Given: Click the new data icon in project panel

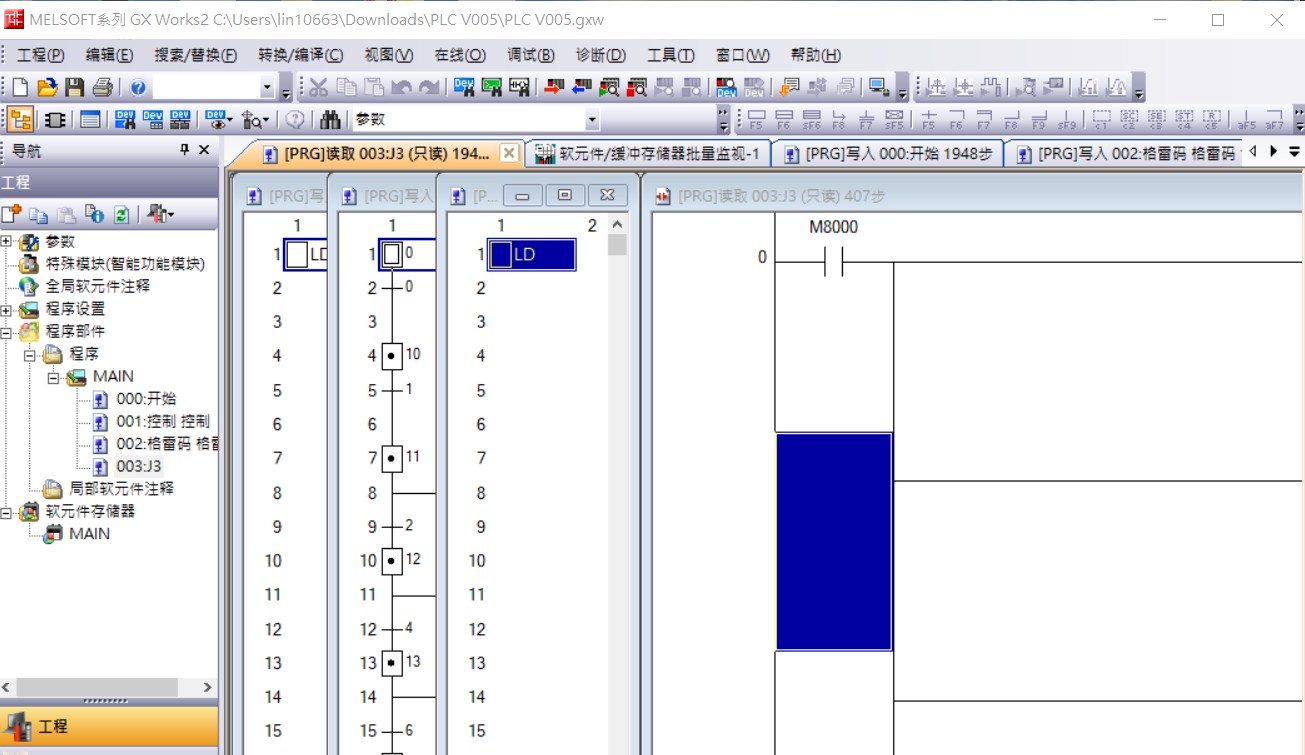Looking at the screenshot, I should [x=11, y=214].
